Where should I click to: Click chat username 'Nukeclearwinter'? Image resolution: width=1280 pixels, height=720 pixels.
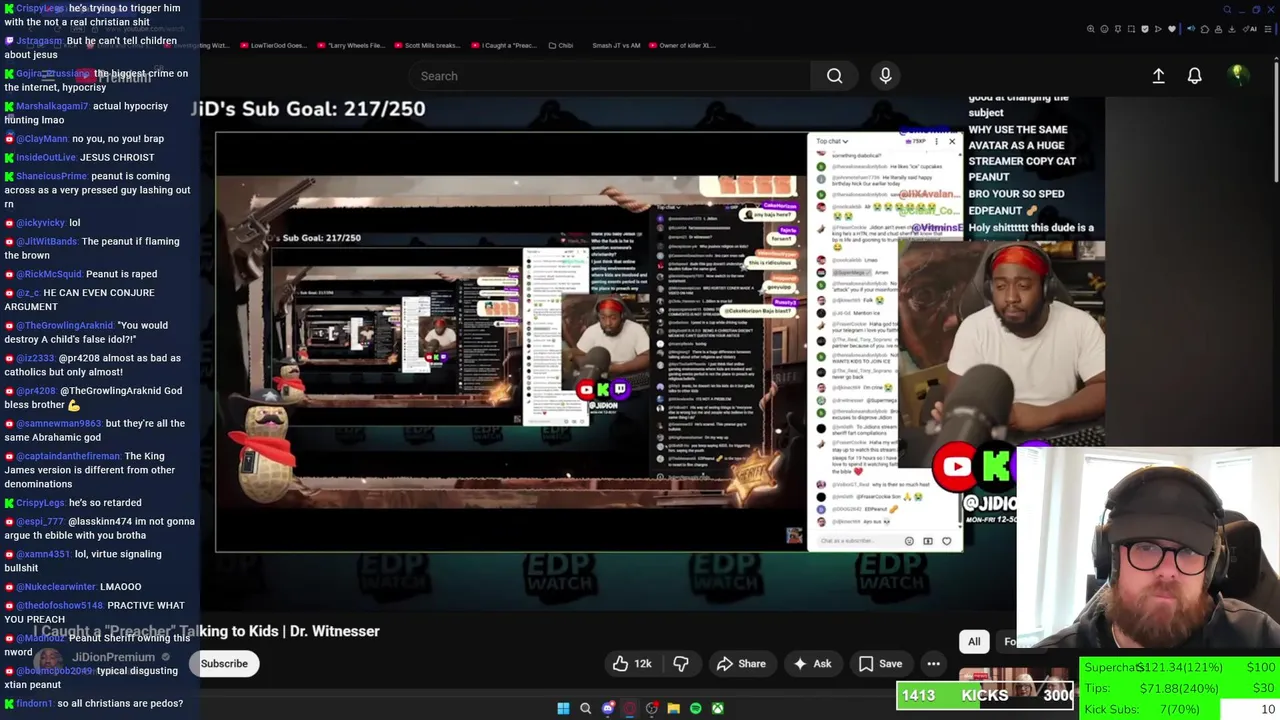coord(56,587)
